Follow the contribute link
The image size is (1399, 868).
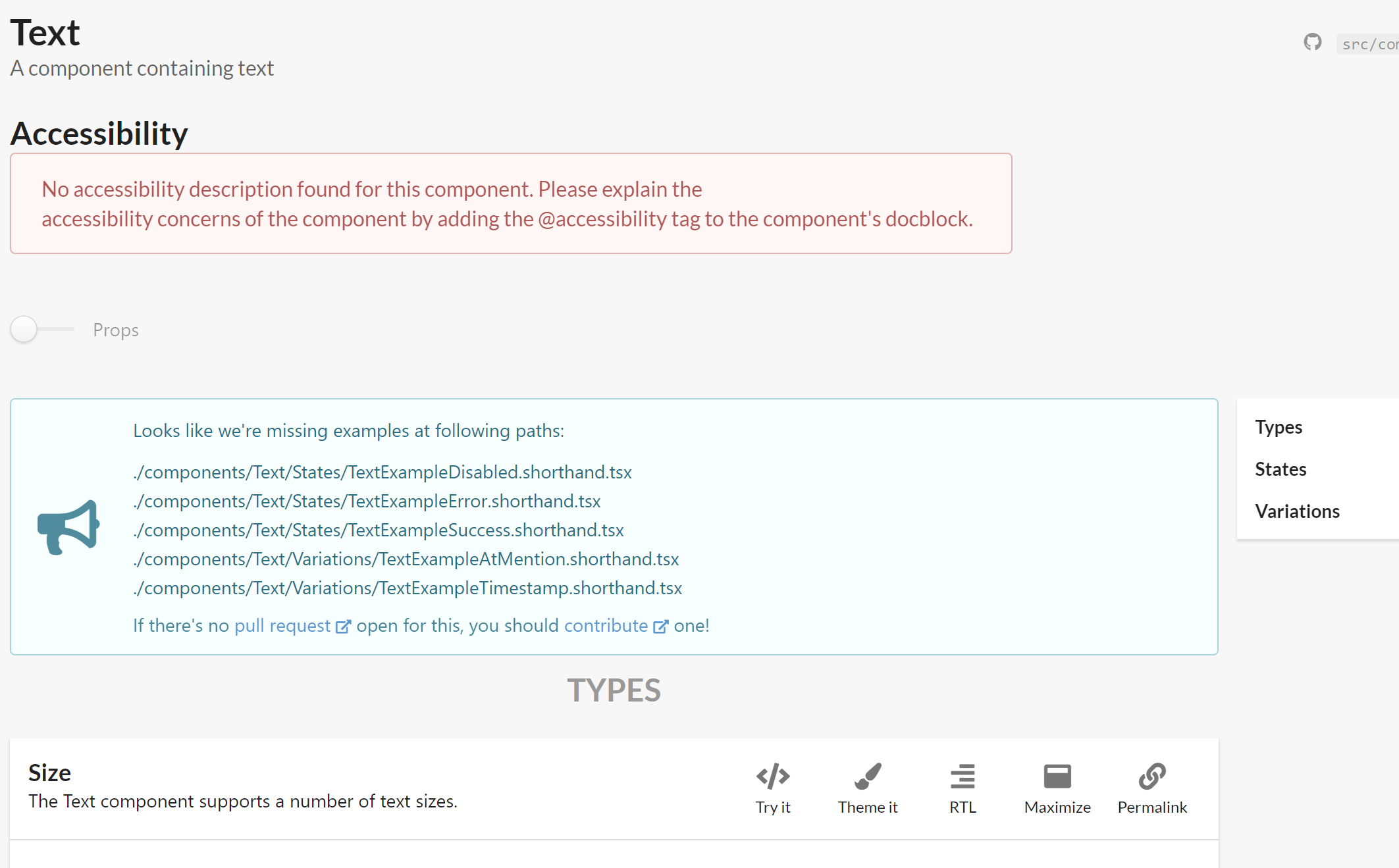606,626
